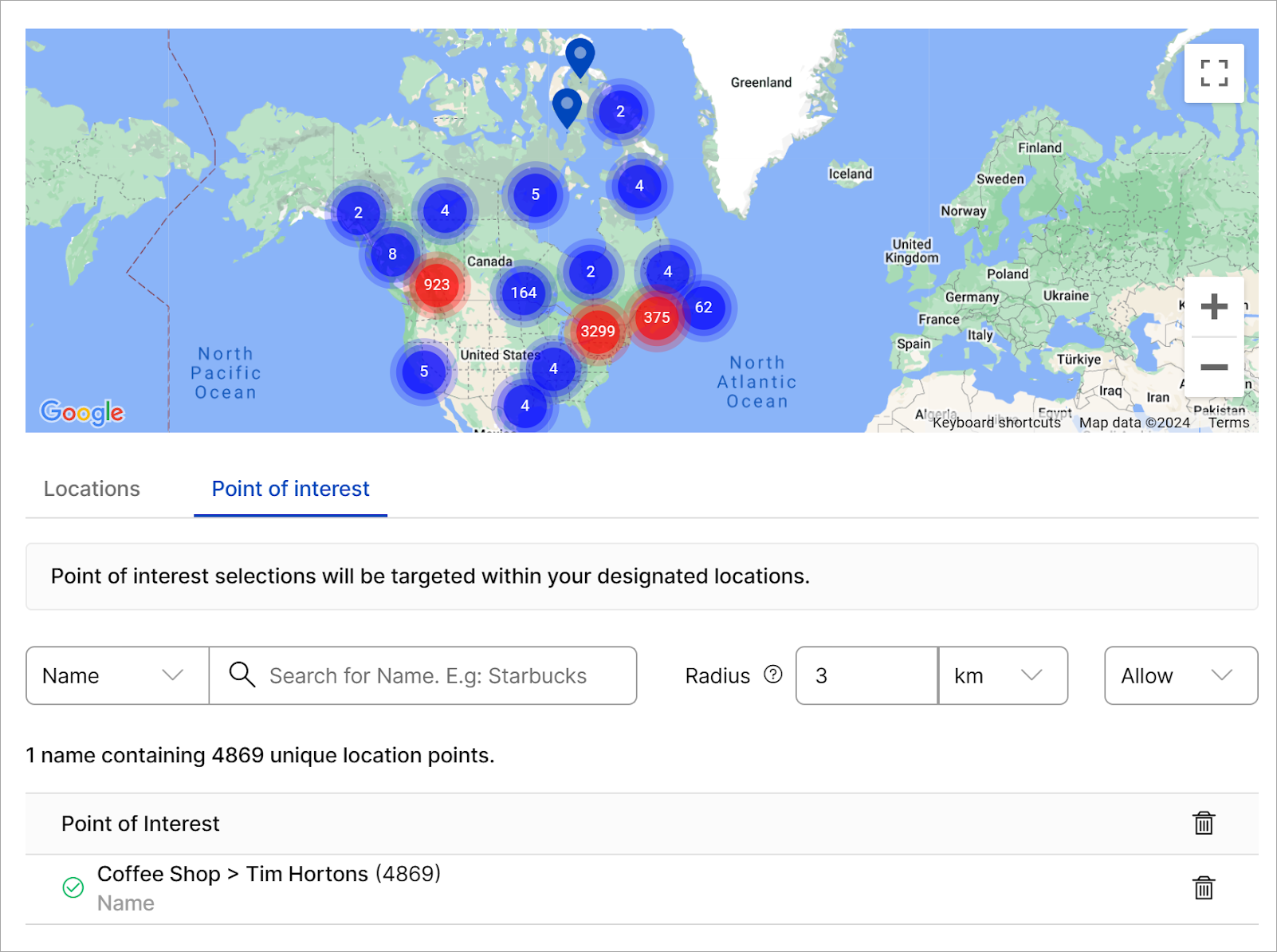Click the 164 blue cluster marker
This screenshot has height=952, width=1277.
(524, 293)
